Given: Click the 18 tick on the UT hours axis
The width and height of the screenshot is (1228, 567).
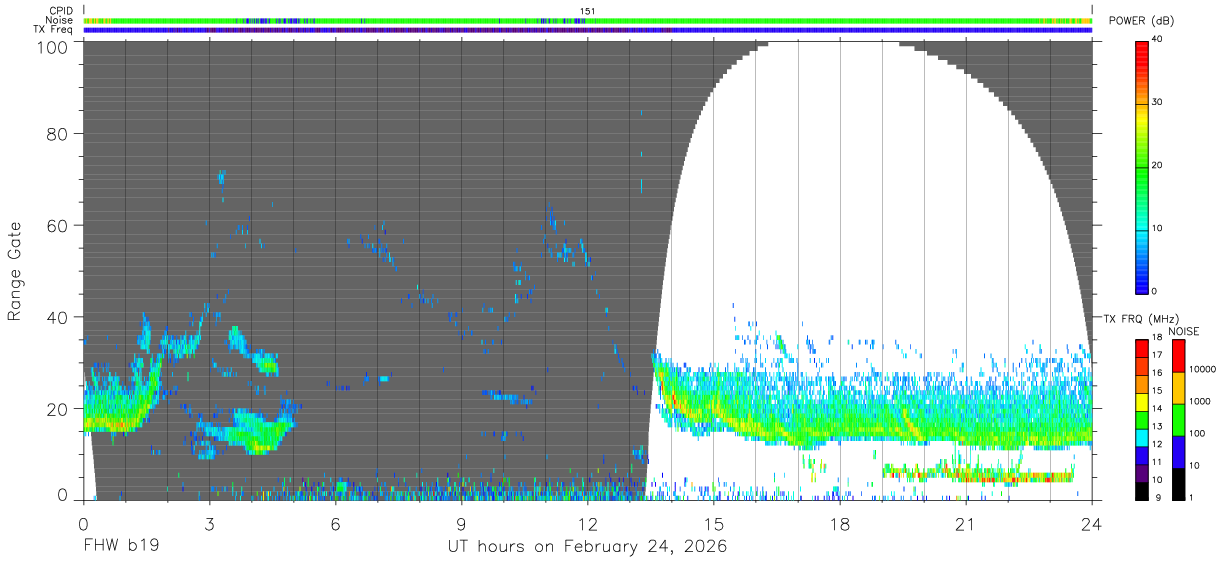Looking at the screenshot, I should (x=840, y=524).
